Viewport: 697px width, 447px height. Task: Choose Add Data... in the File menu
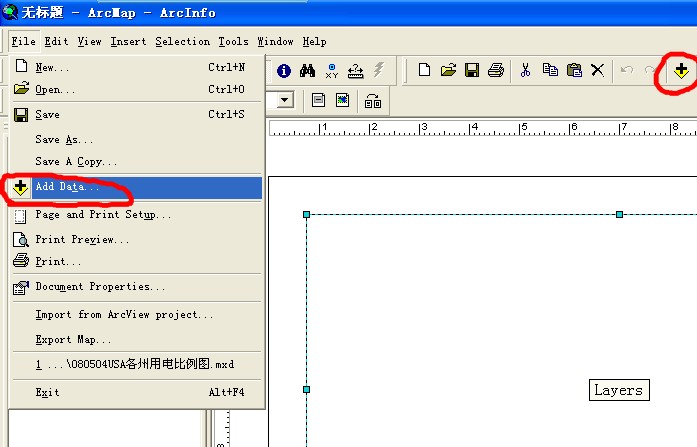[136, 188]
